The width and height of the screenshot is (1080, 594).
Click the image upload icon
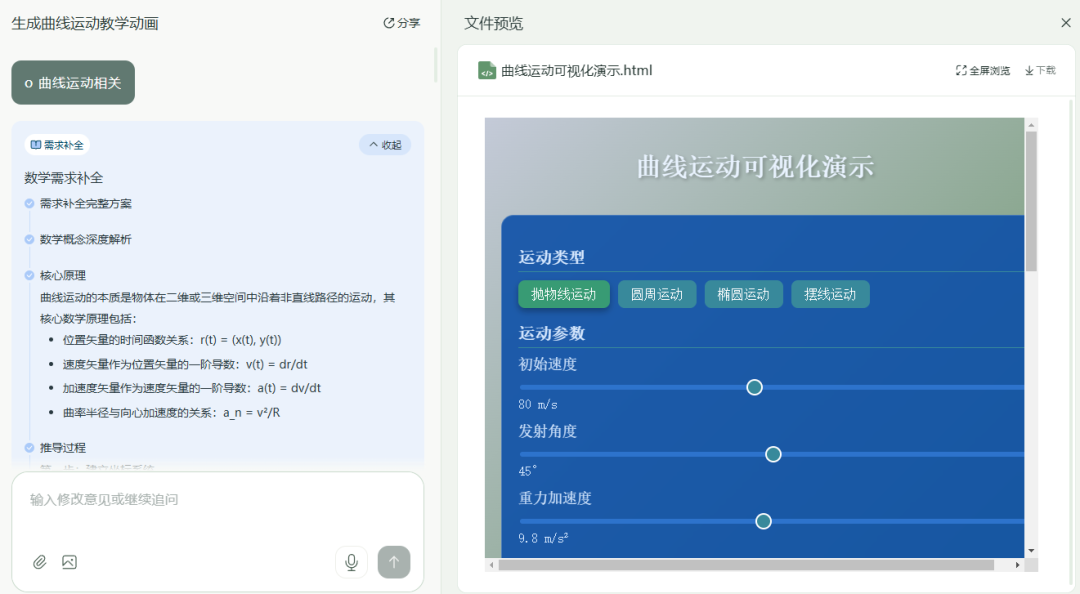(x=69, y=562)
